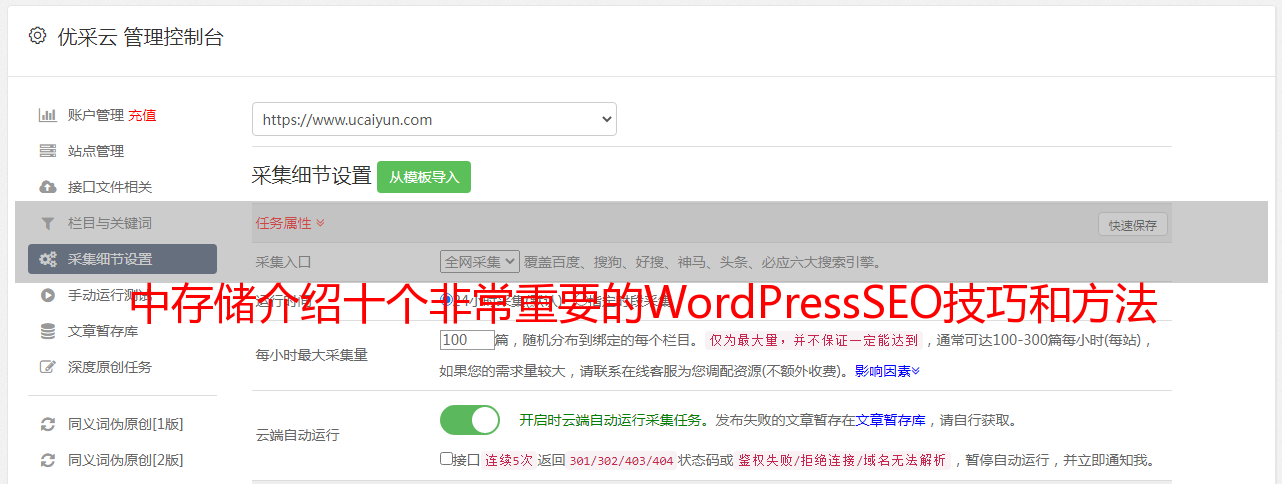Open 文章暂存库 in the sidebar

(x=103, y=331)
